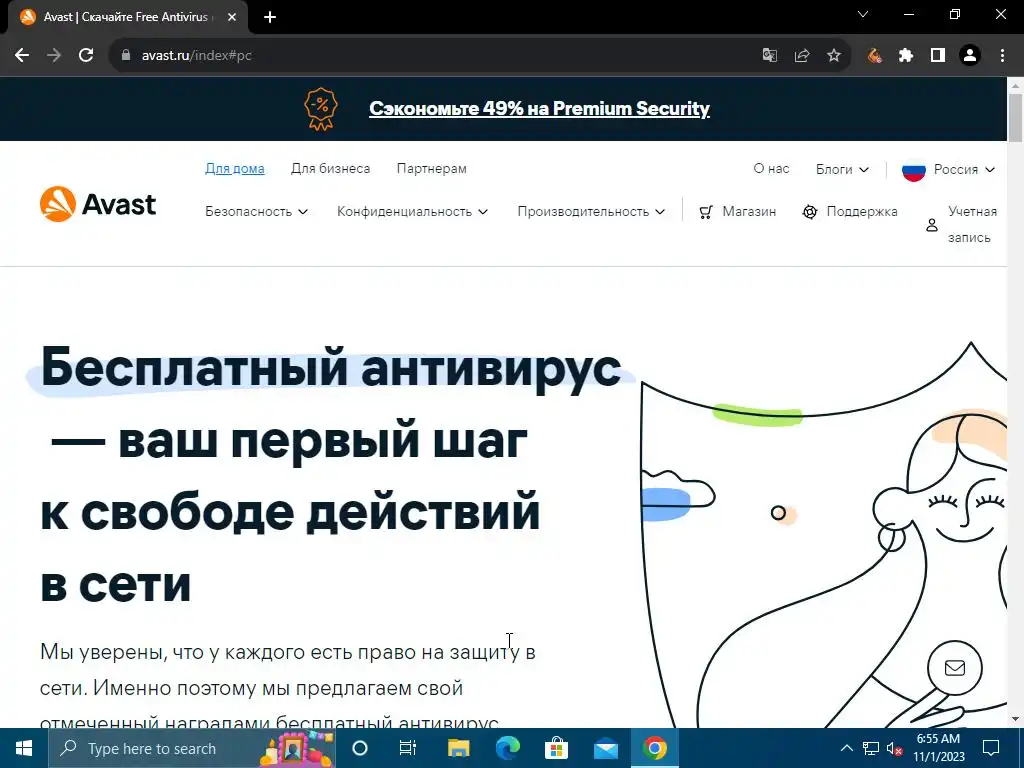Open the Магазин link

pyautogui.click(x=749, y=212)
